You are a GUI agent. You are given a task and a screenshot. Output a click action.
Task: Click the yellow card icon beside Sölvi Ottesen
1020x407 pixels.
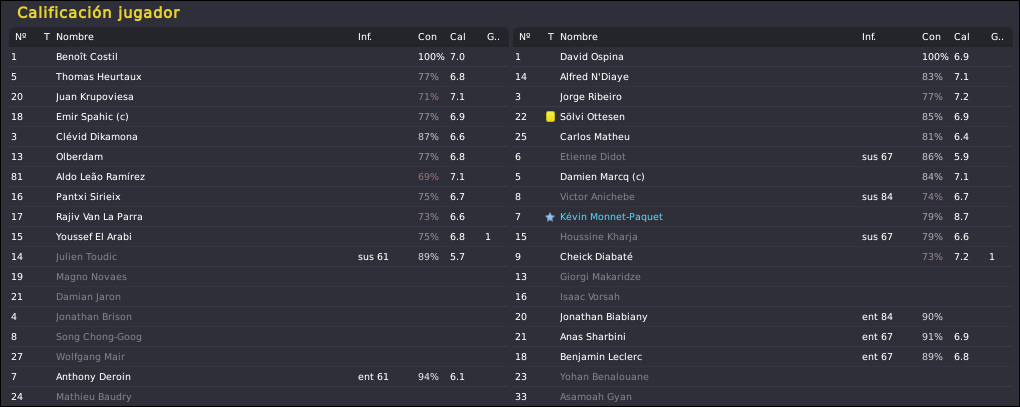pyautogui.click(x=550, y=117)
